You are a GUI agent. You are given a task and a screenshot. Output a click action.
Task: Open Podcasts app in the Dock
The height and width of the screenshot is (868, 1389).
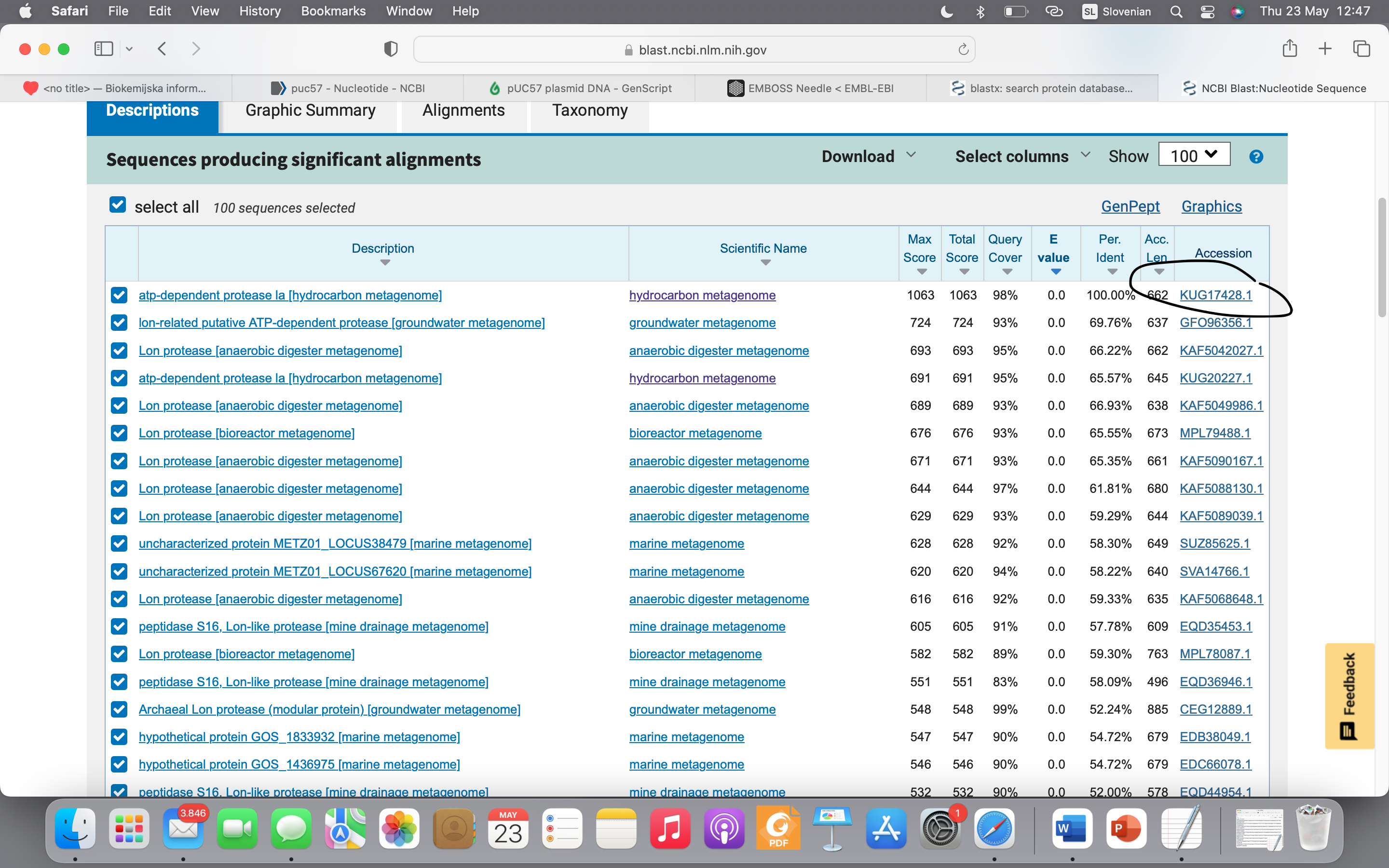click(x=724, y=828)
